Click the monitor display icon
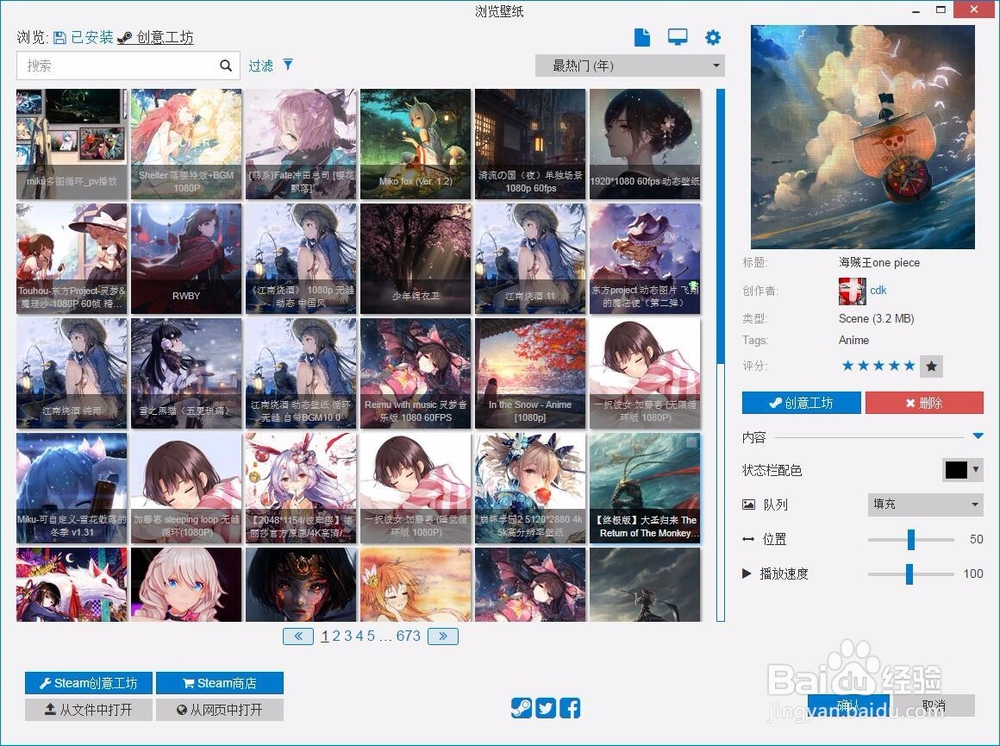The image size is (1000, 746). [677, 37]
